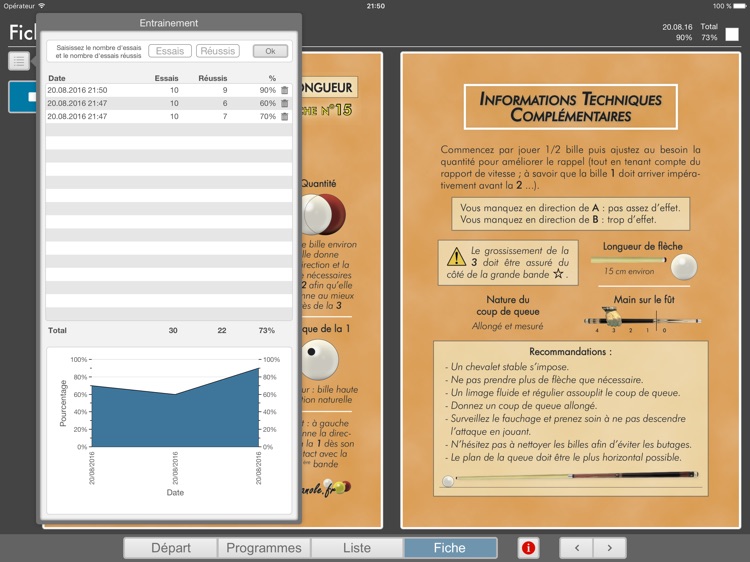Tap the 21:50 status bar clock
This screenshot has height=562, width=750.
(x=375, y=6)
